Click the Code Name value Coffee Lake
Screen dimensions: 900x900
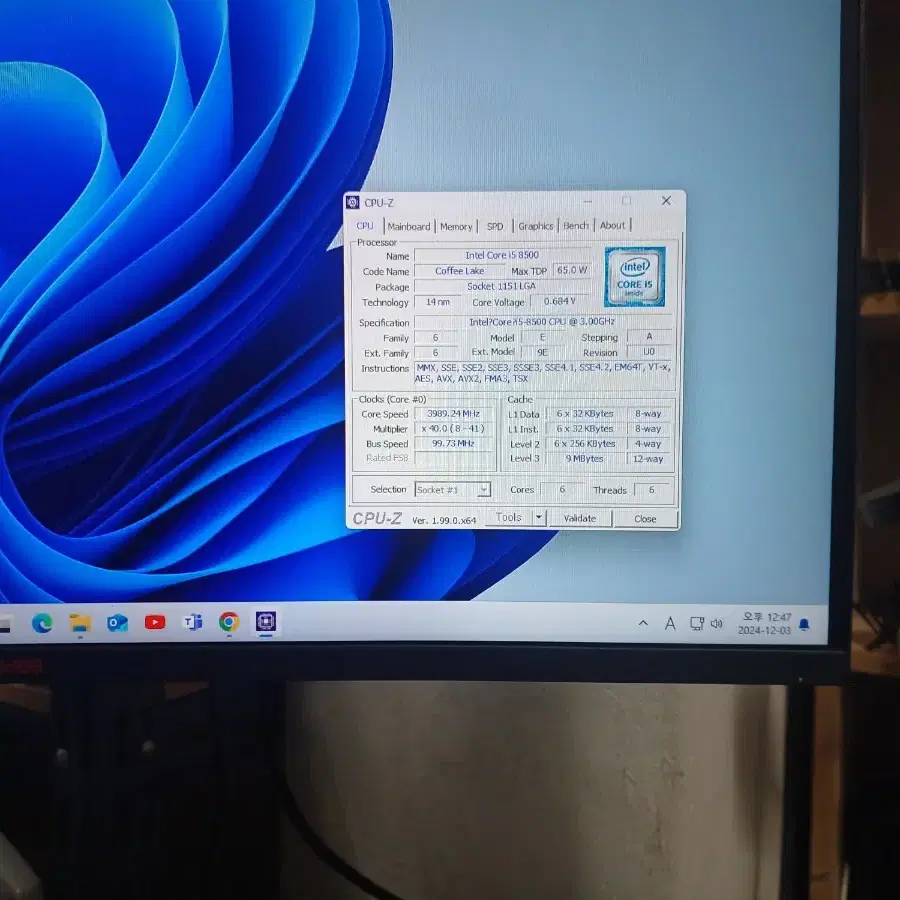(x=459, y=270)
